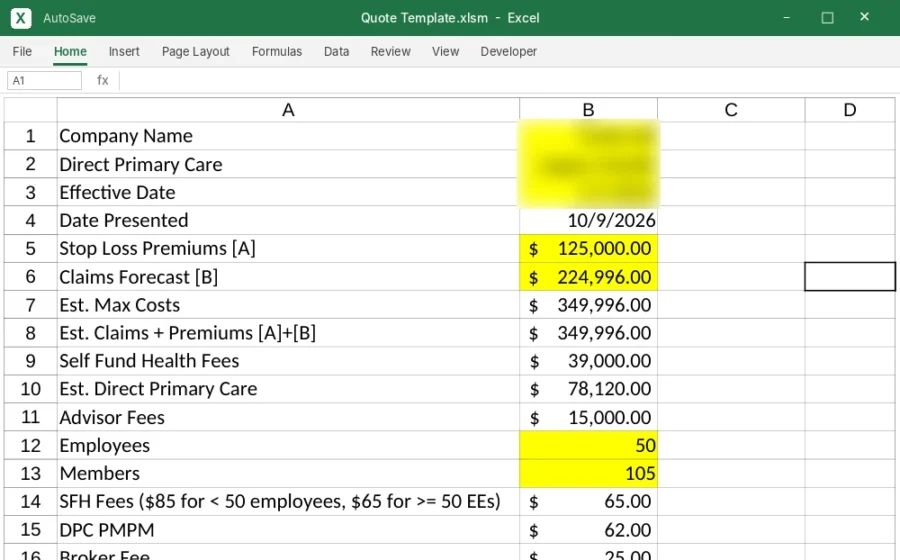Open the Review tab
This screenshot has width=900, height=560.
[390, 52]
